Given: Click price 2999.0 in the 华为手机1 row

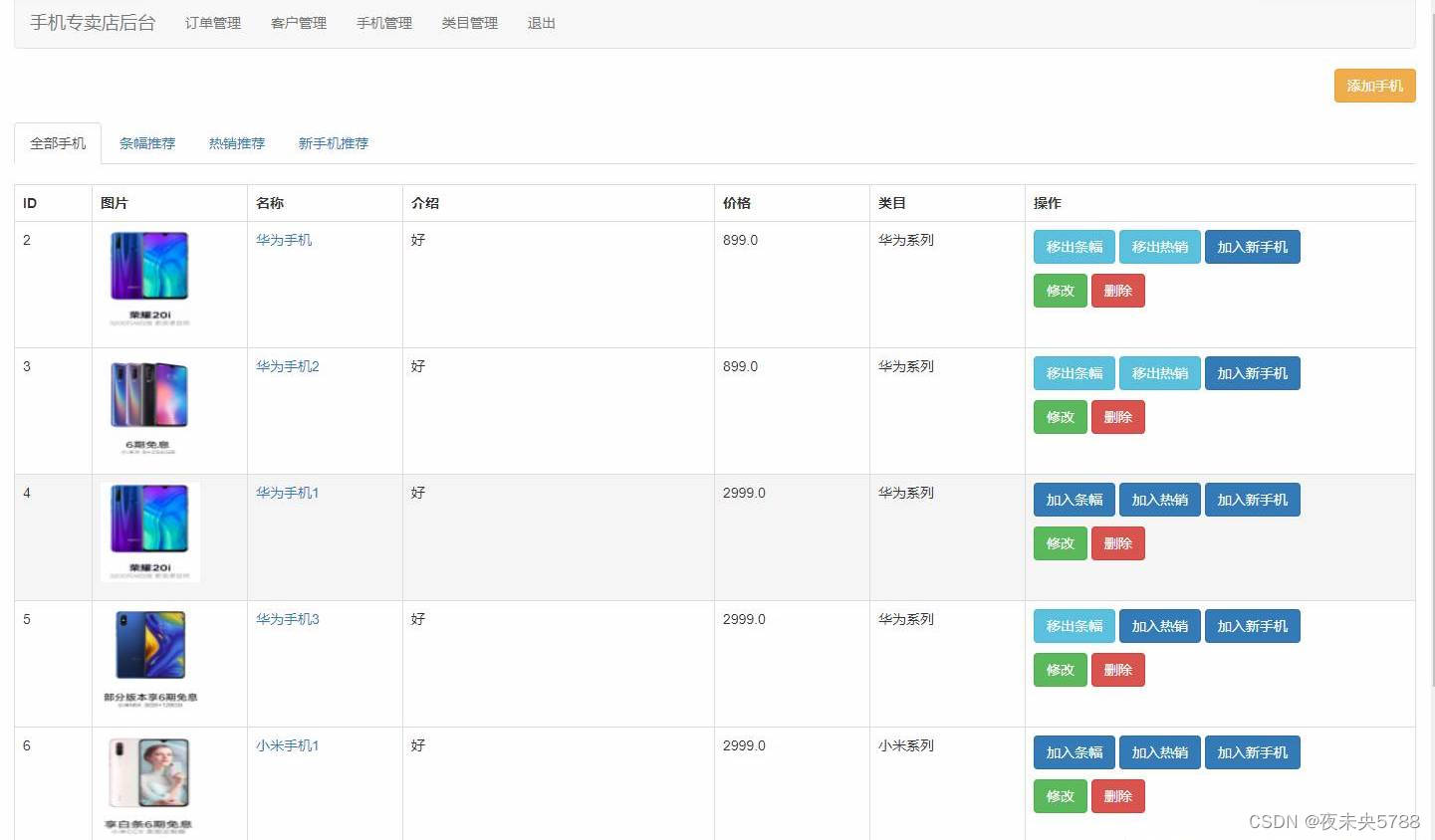Looking at the screenshot, I should 744,493.
